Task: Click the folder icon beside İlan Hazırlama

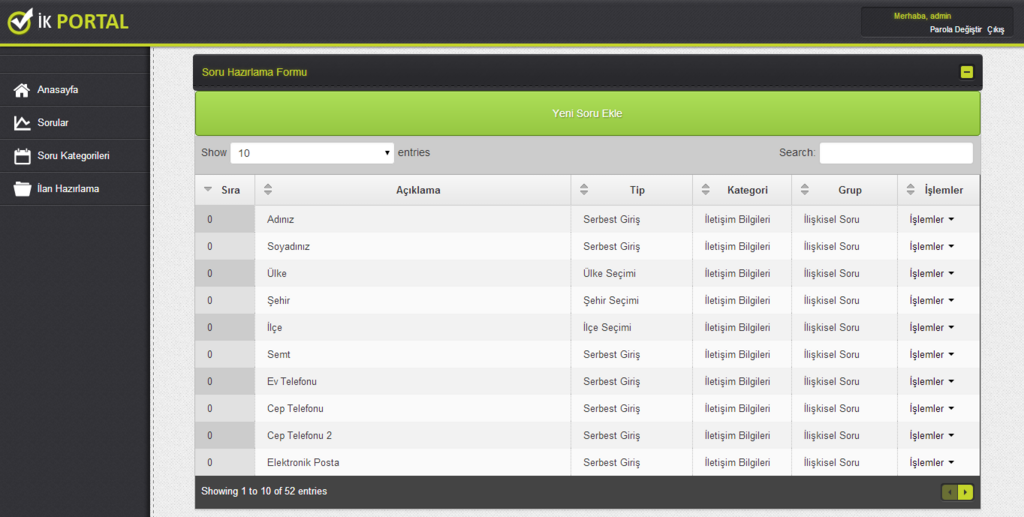Action: 21,189
